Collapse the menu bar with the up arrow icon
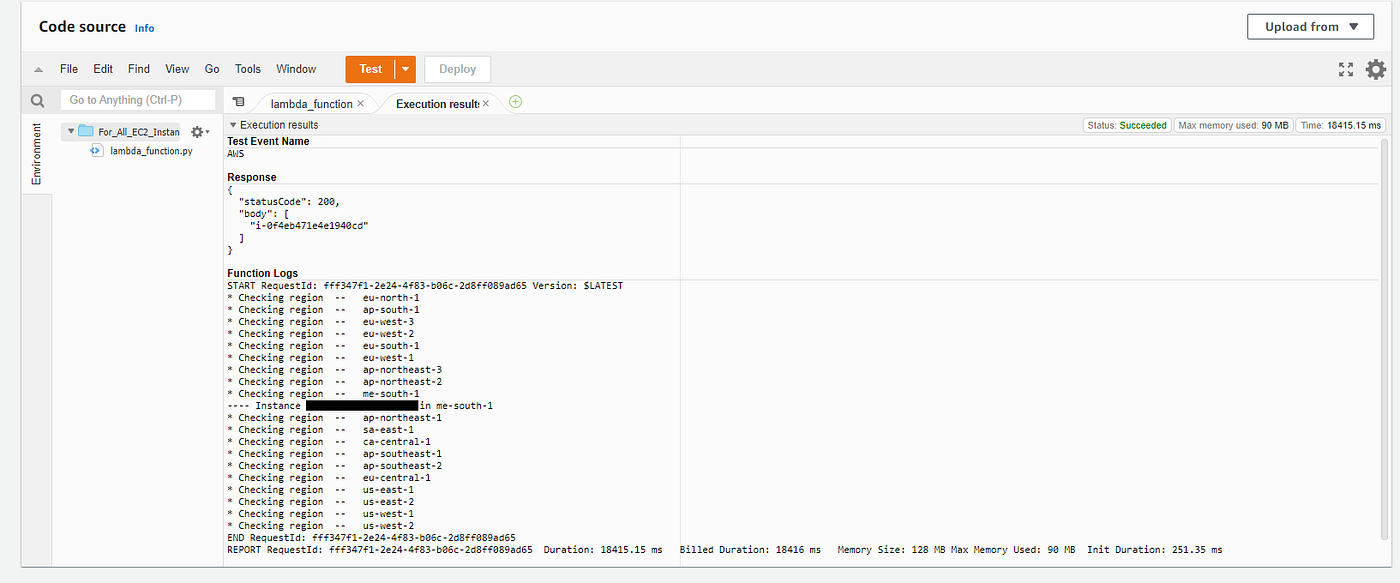 (x=37, y=69)
